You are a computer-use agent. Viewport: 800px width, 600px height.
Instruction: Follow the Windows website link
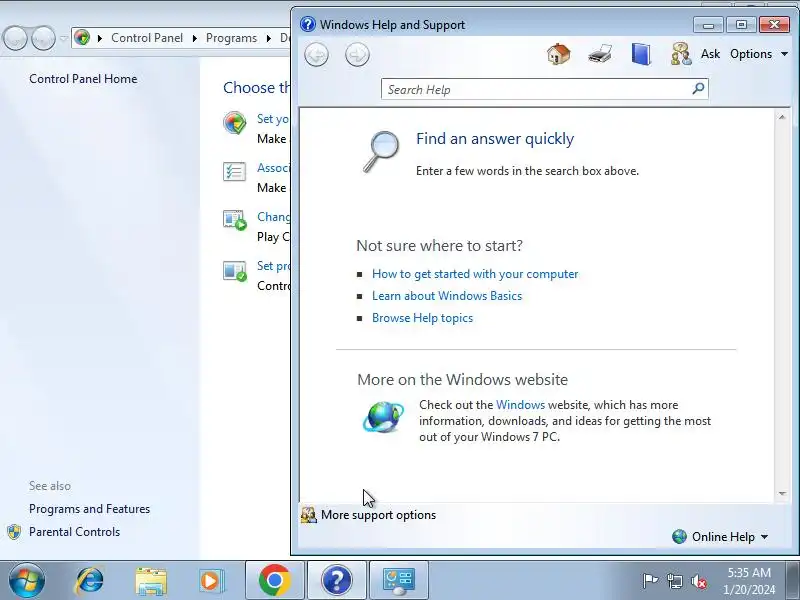point(520,405)
